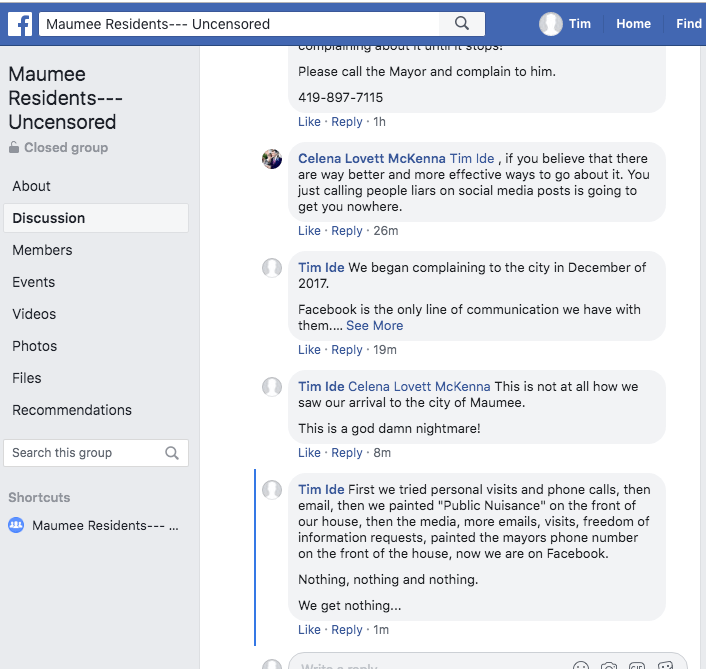
Task: Click the 'Tim Ide' mention in Celena's comment
Action: (x=471, y=159)
